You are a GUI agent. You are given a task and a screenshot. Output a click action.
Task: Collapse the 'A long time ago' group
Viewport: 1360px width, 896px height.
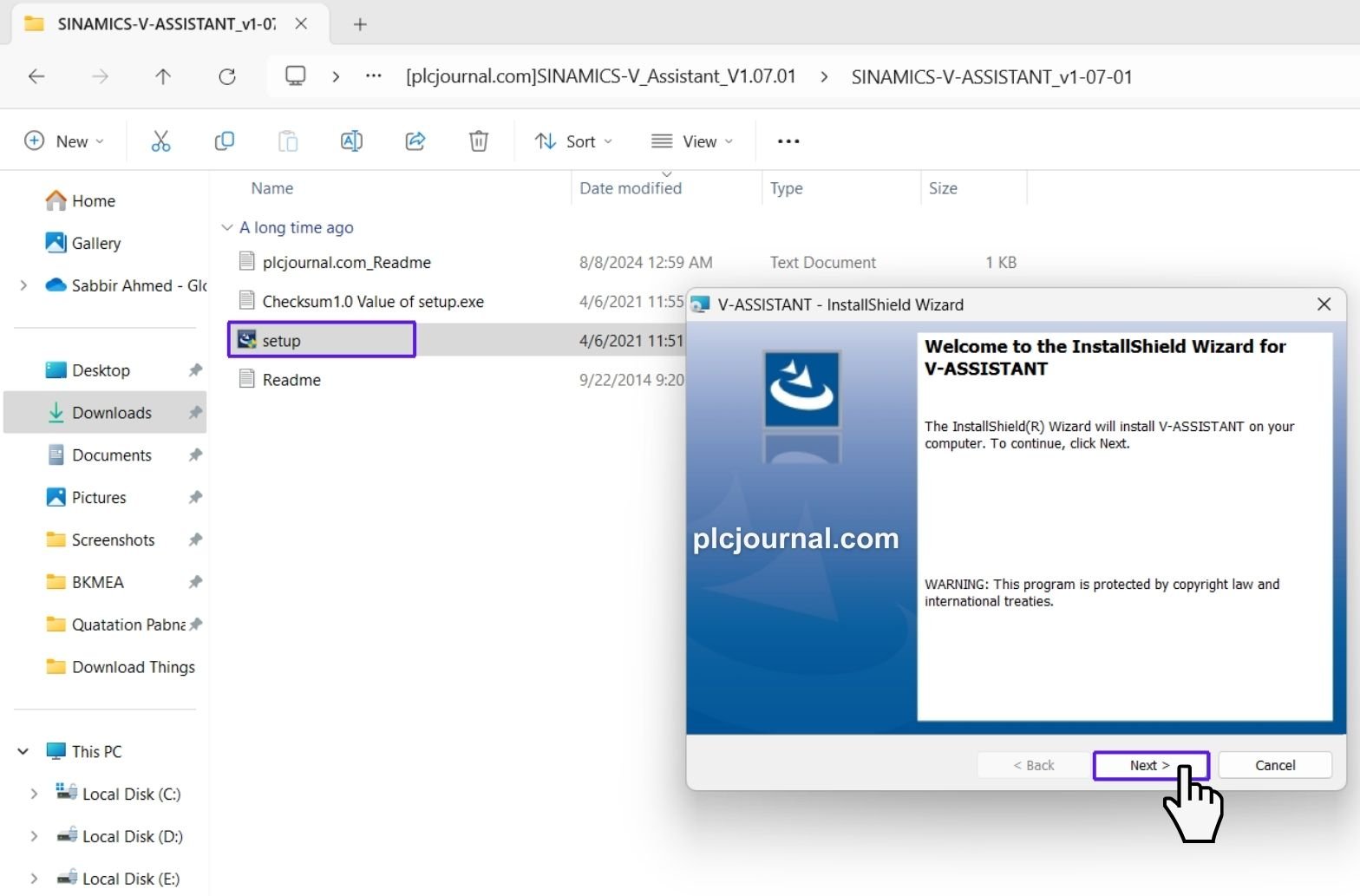click(x=227, y=227)
